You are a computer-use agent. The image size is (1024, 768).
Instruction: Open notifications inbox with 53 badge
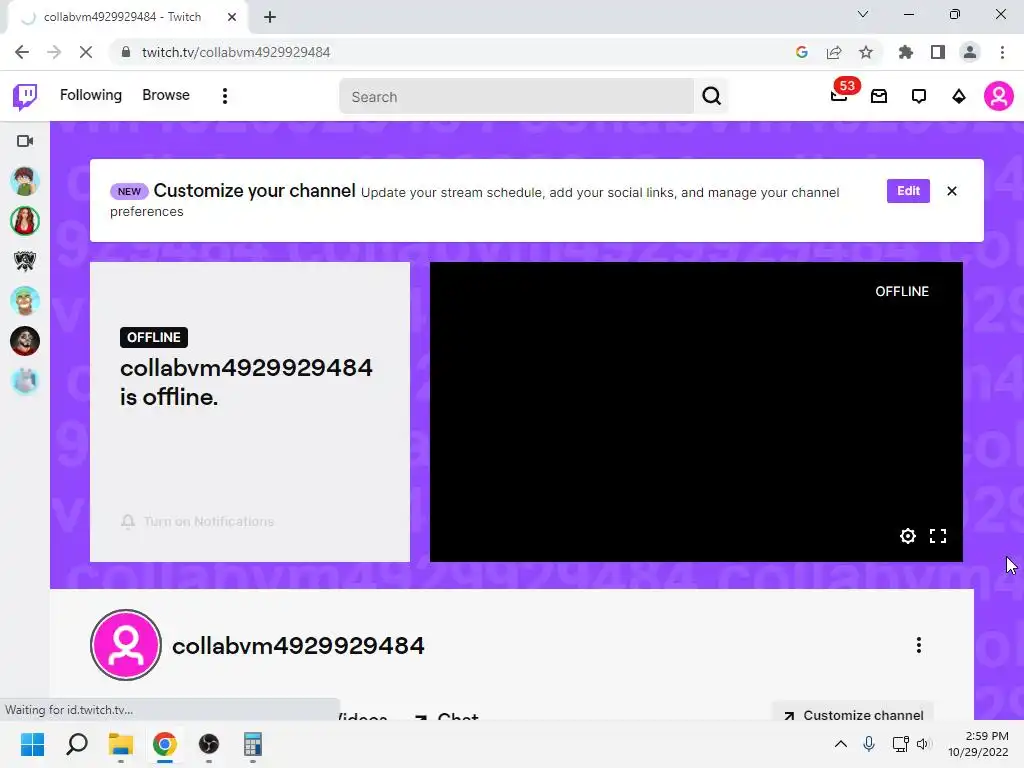coord(840,96)
